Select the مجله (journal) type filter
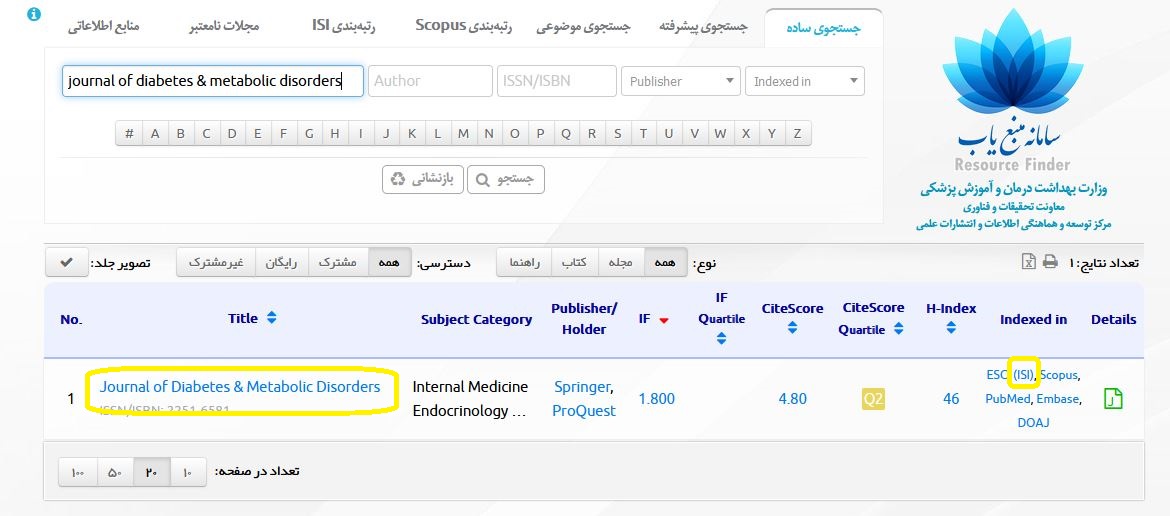1170x516 pixels. [x=620, y=262]
